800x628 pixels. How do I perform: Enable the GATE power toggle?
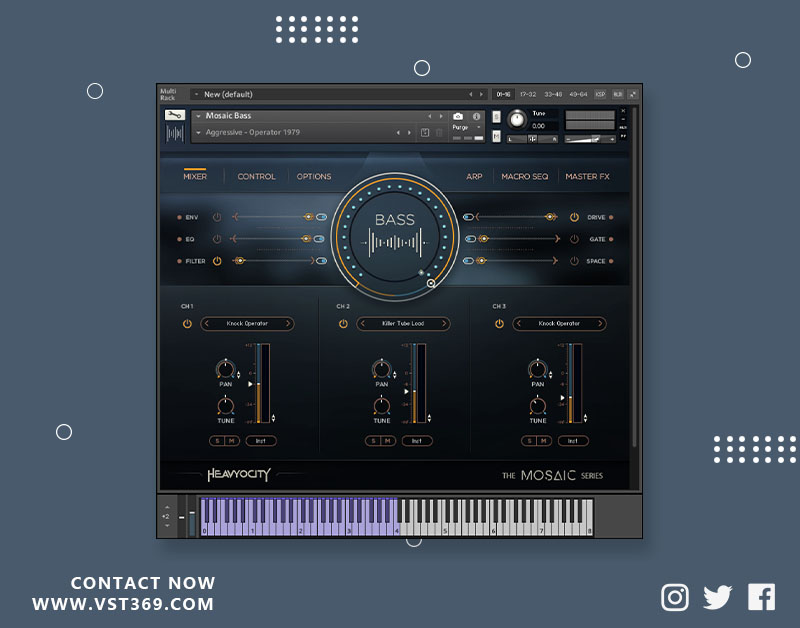[574, 239]
